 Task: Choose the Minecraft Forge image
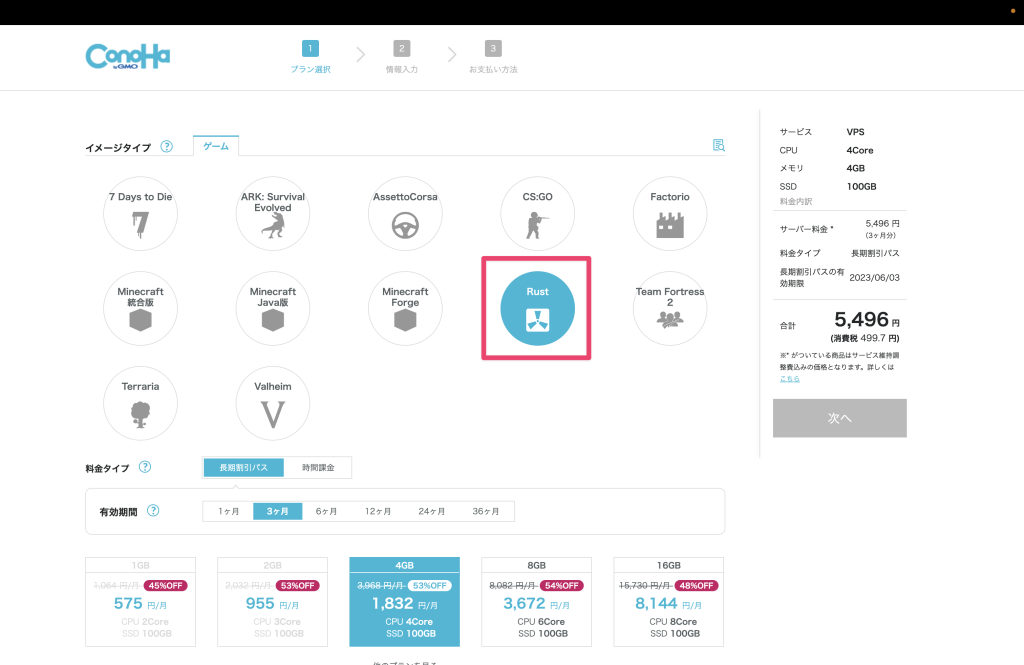405,308
